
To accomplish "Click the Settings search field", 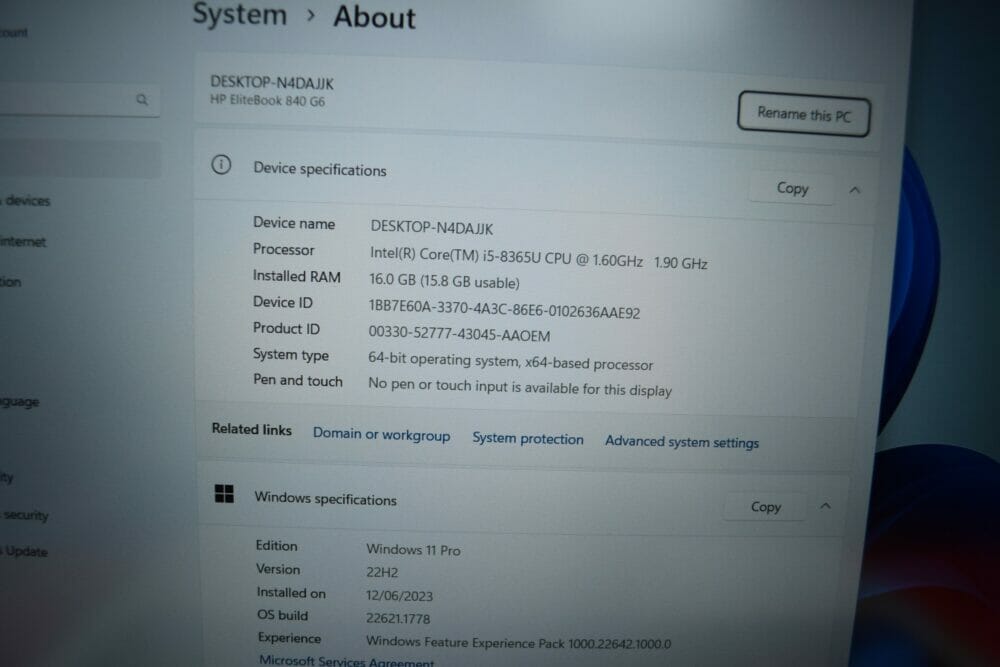I will [78, 99].
